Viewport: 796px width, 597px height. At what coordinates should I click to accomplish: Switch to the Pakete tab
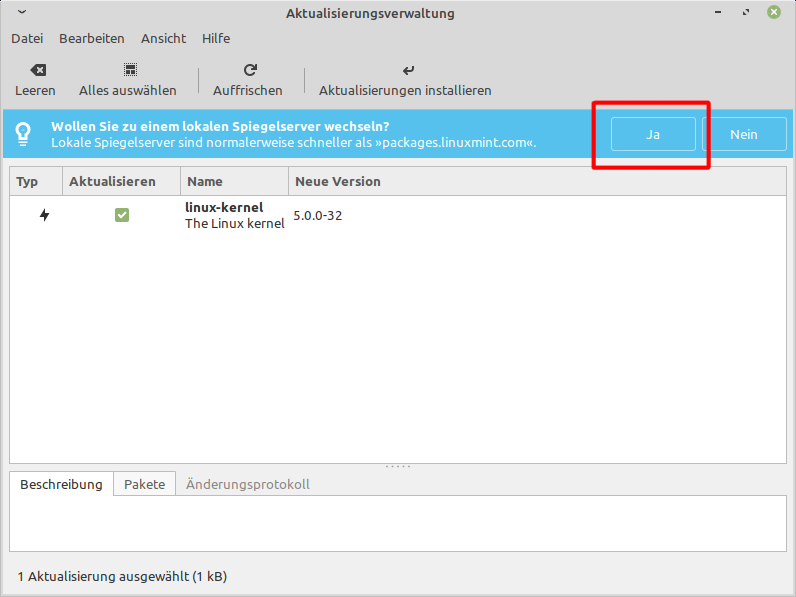(x=144, y=484)
